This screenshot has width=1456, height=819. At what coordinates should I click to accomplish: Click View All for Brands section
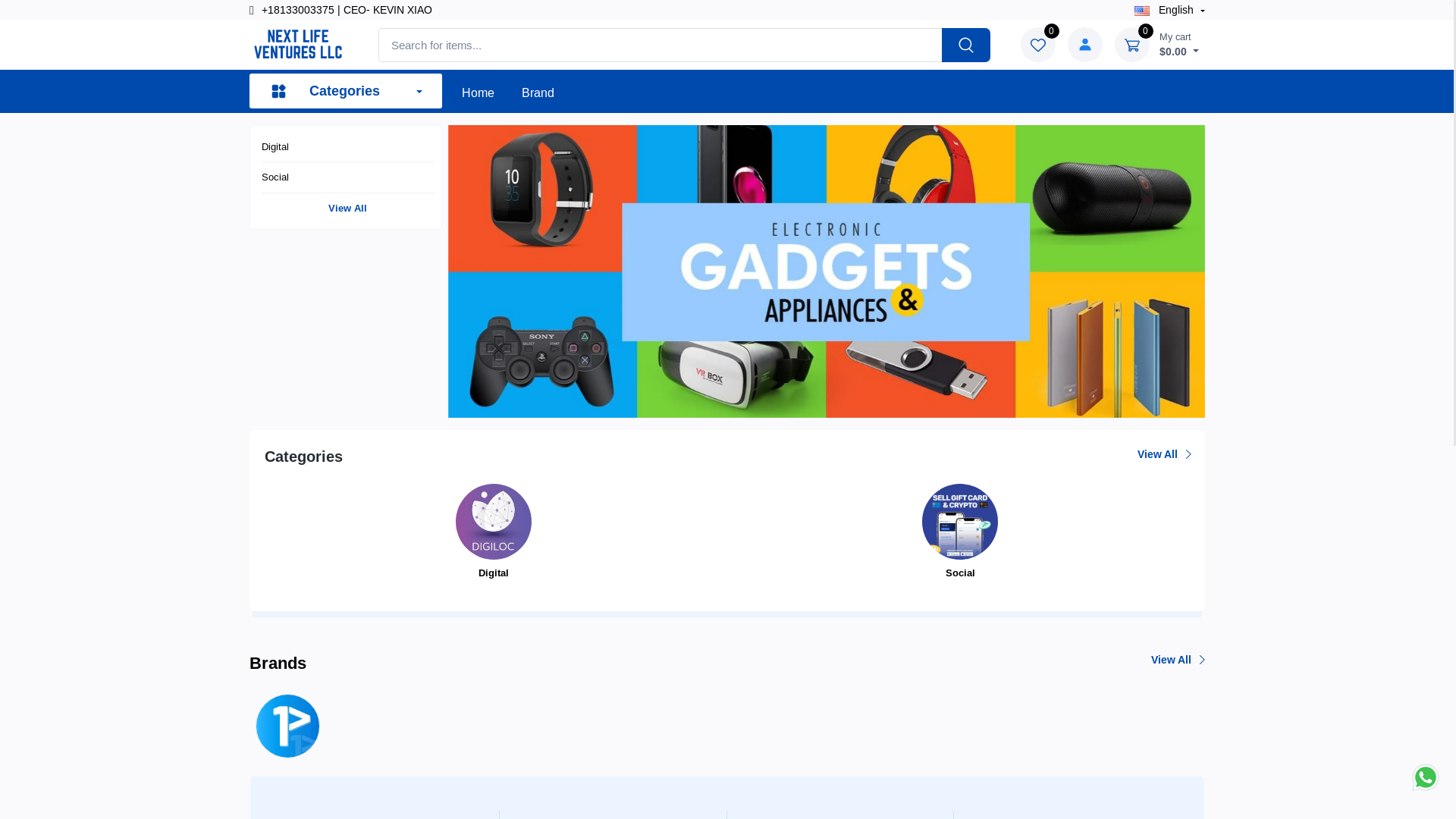1178,660
